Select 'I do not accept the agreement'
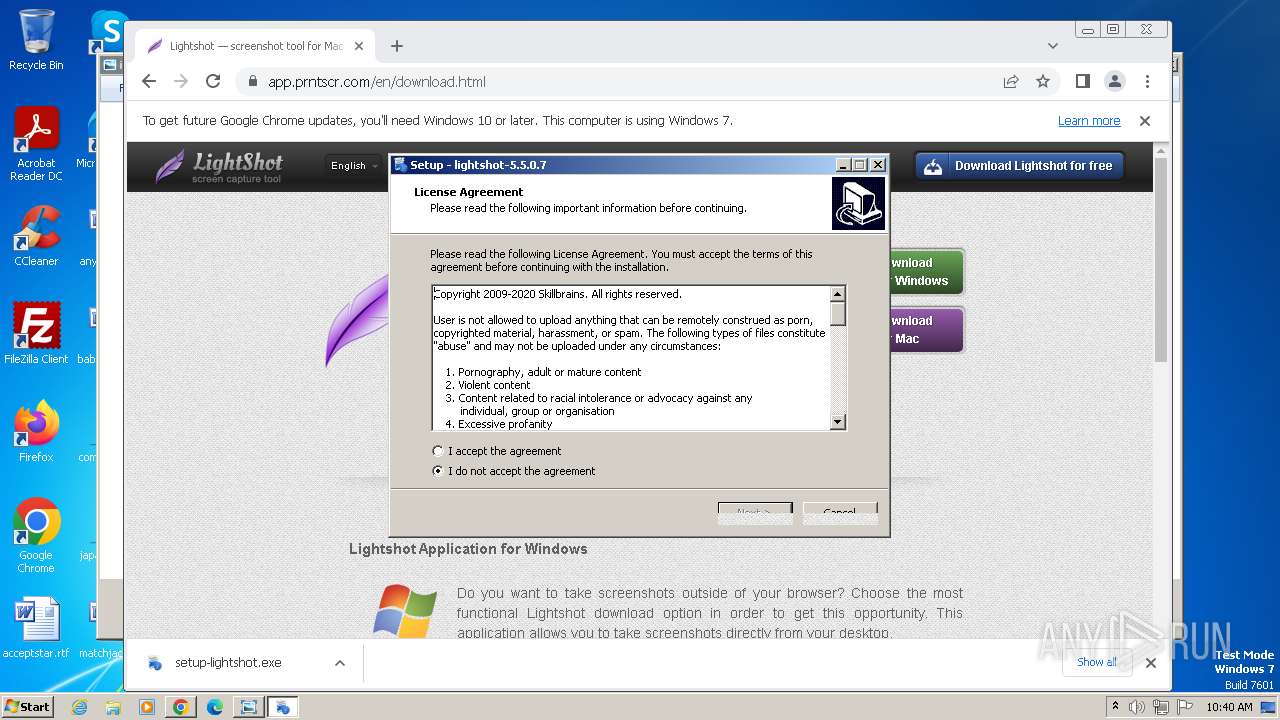The image size is (1280, 720). pos(438,471)
